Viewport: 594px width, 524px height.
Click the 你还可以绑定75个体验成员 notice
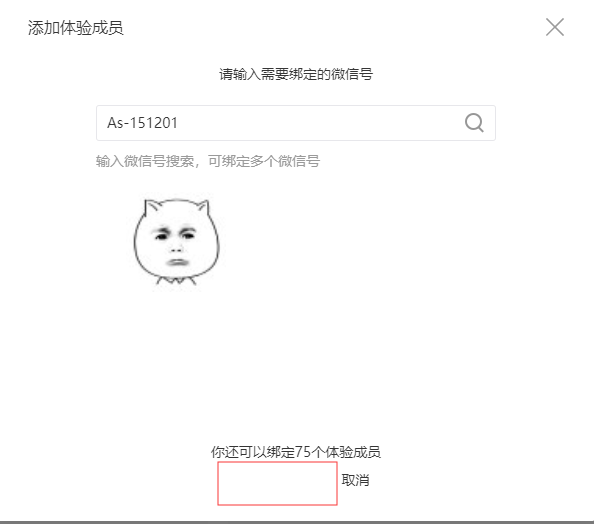pos(296,452)
